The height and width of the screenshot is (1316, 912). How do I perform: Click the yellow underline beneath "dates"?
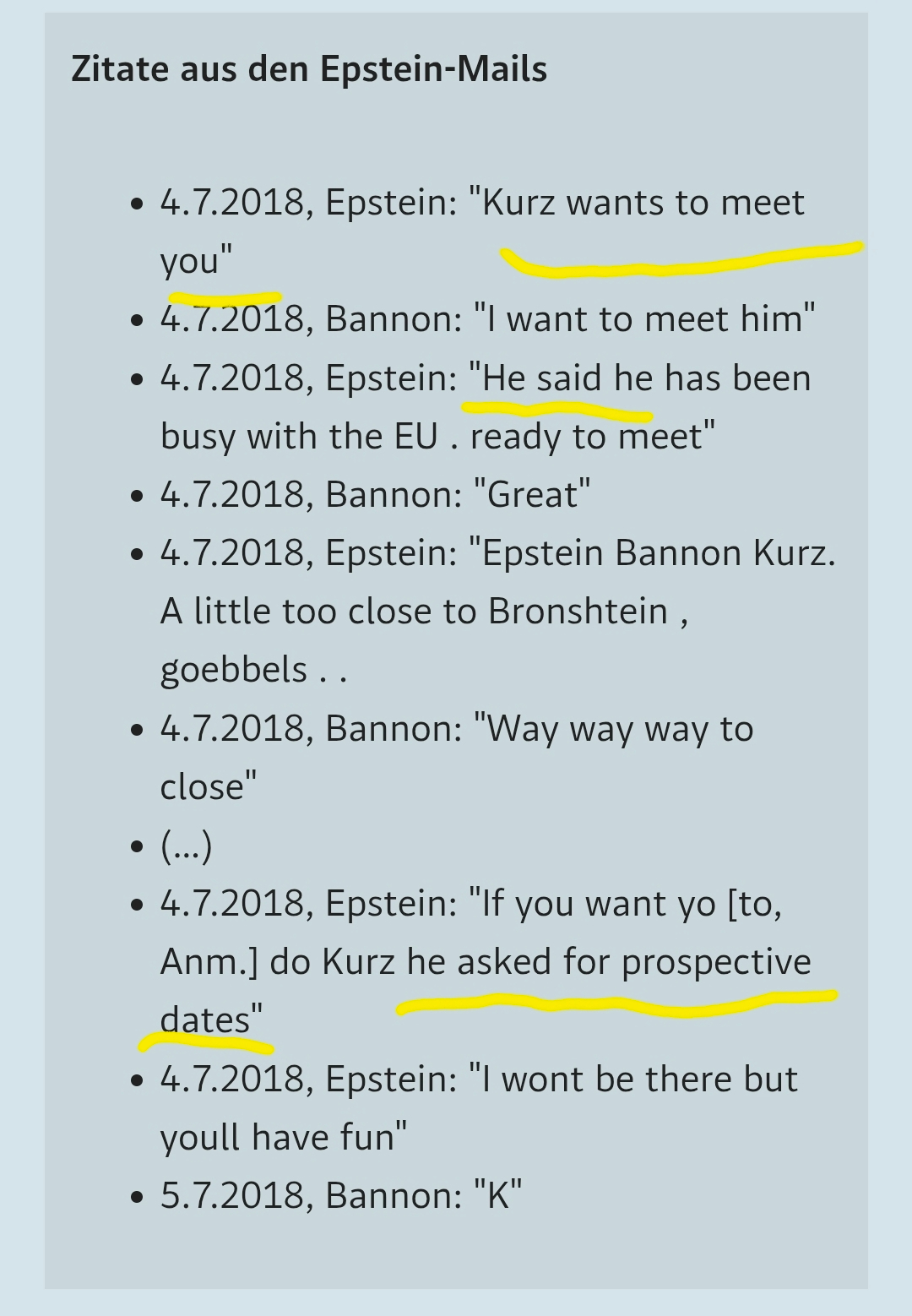pyautogui.click(x=206, y=1044)
